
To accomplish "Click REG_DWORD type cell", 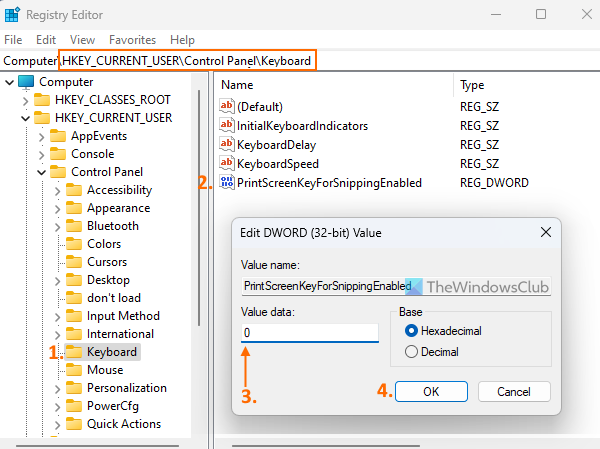I will click(494, 183).
